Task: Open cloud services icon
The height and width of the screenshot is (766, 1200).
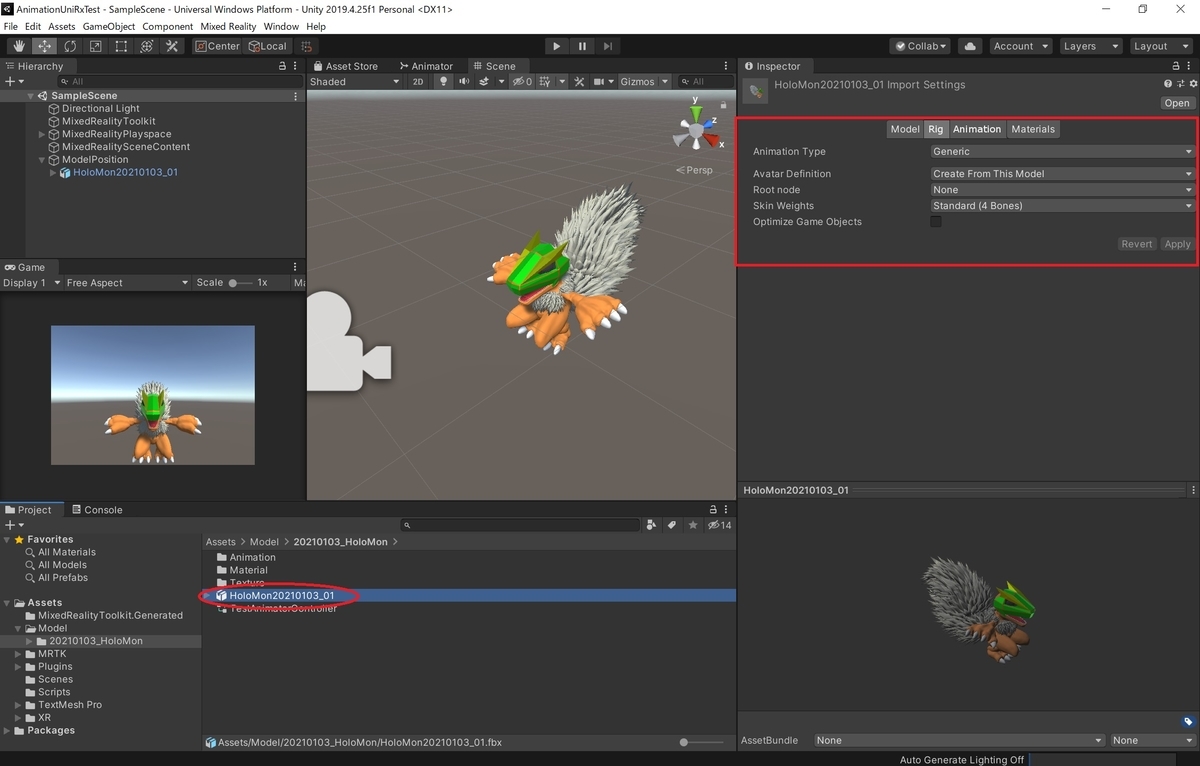Action: [x=969, y=46]
